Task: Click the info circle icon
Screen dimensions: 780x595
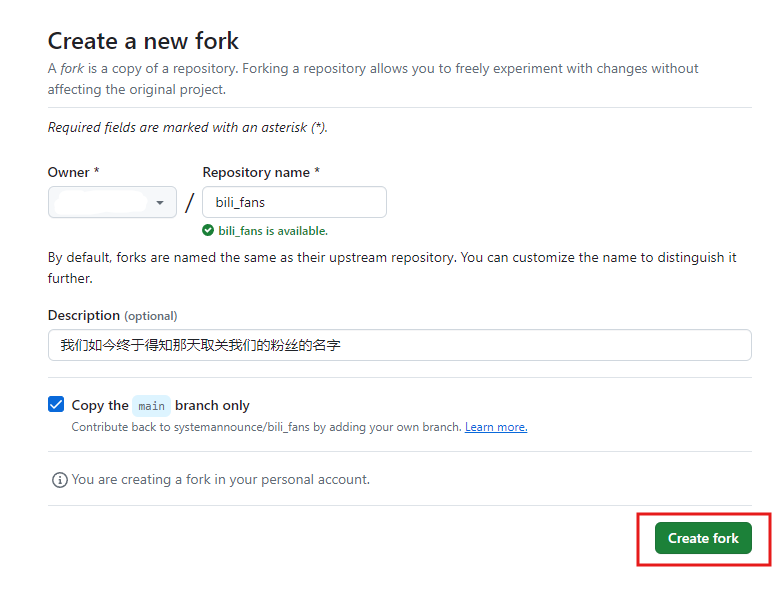Action: pos(60,480)
